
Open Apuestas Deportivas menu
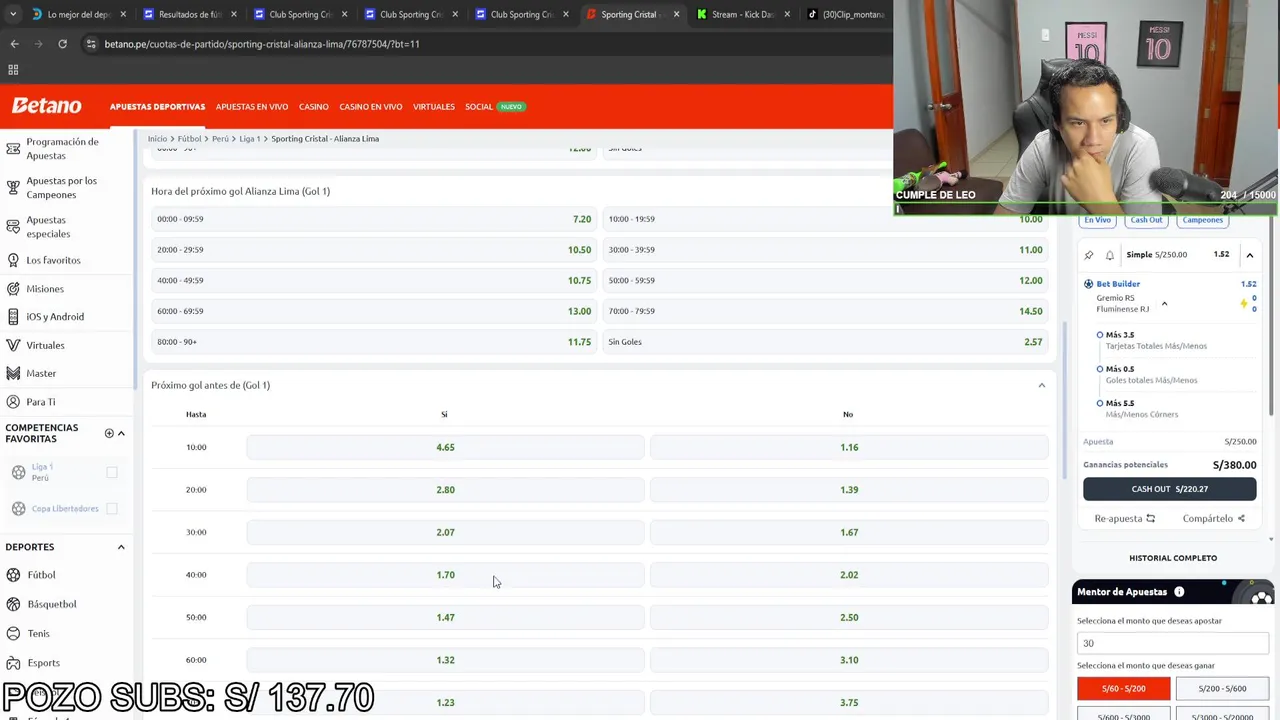point(157,106)
